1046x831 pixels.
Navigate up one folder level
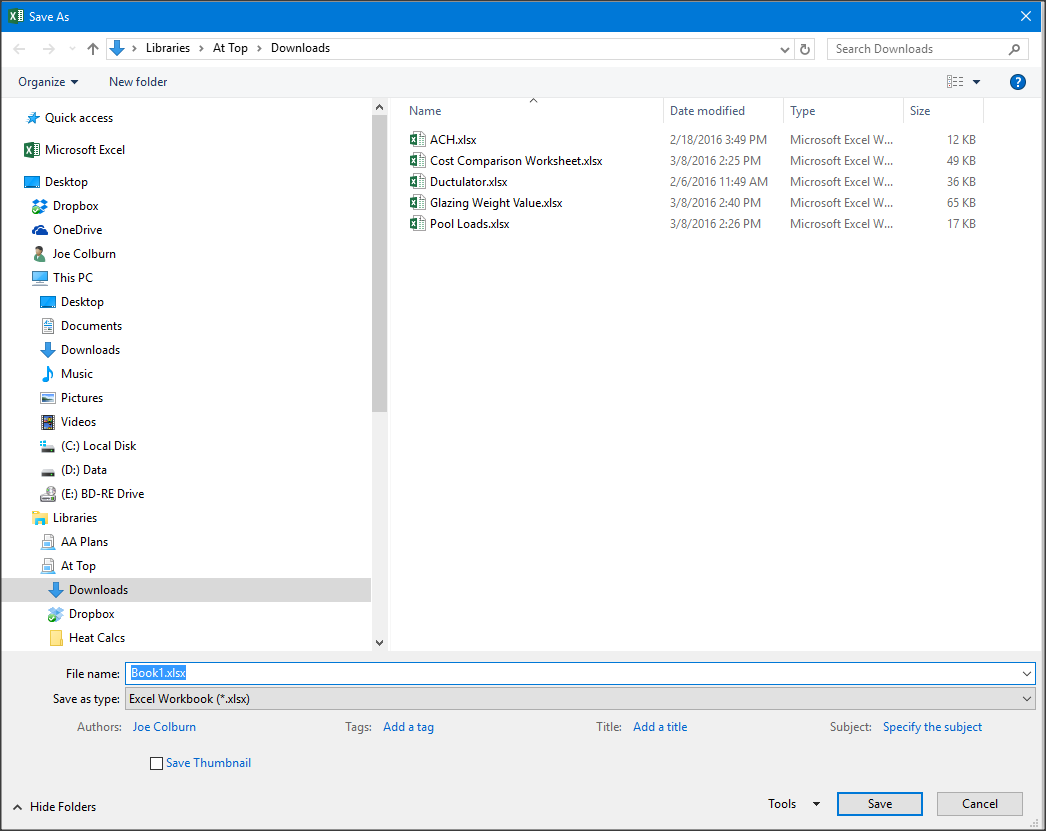(x=92, y=48)
